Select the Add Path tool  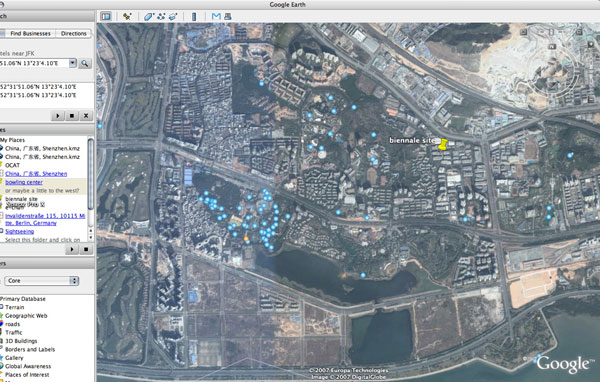pyautogui.click(x=161, y=16)
